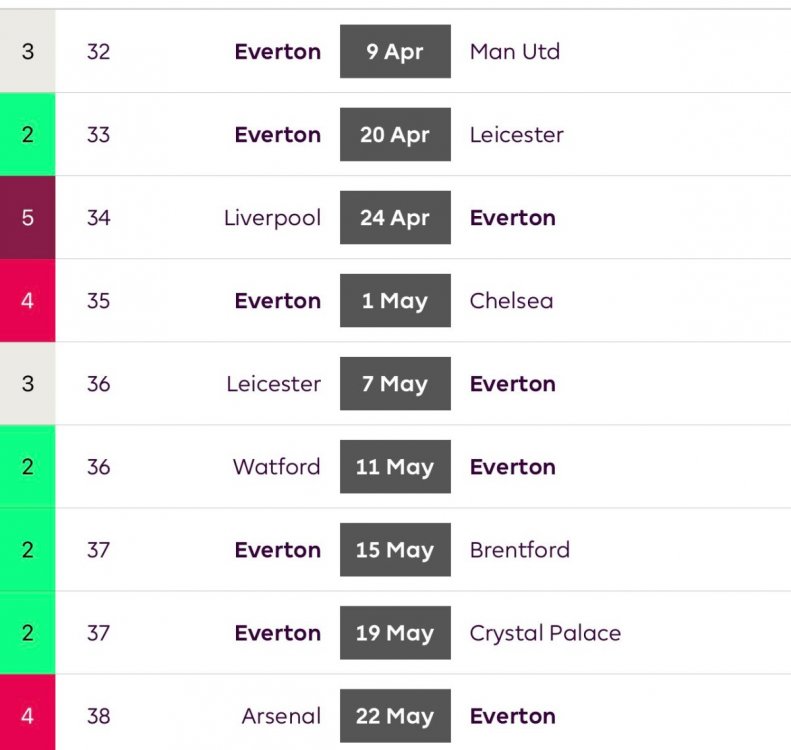
Task: Click the Watford team name
Action: click(x=276, y=467)
